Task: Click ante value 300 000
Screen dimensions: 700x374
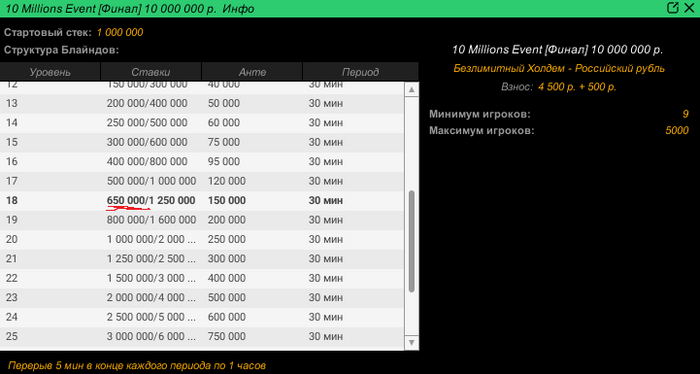Action: (x=226, y=259)
